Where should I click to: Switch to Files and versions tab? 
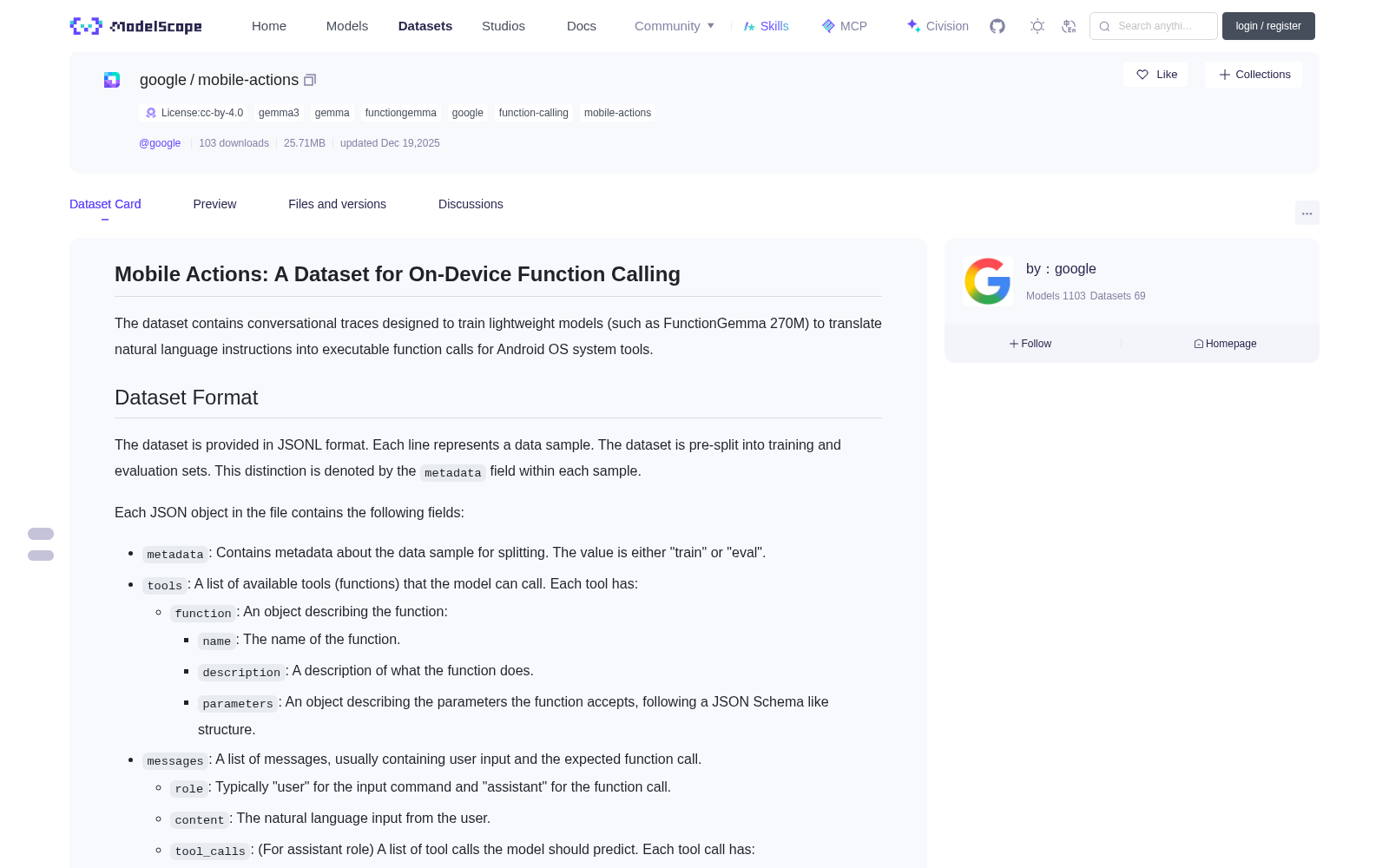(x=337, y=204)
